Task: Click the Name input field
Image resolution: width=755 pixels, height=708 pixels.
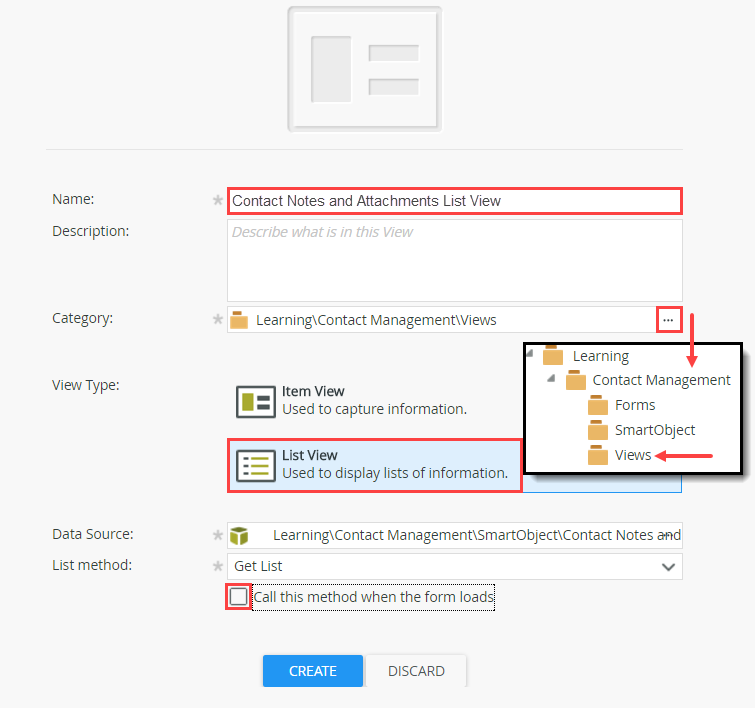Action: (455, 201)
